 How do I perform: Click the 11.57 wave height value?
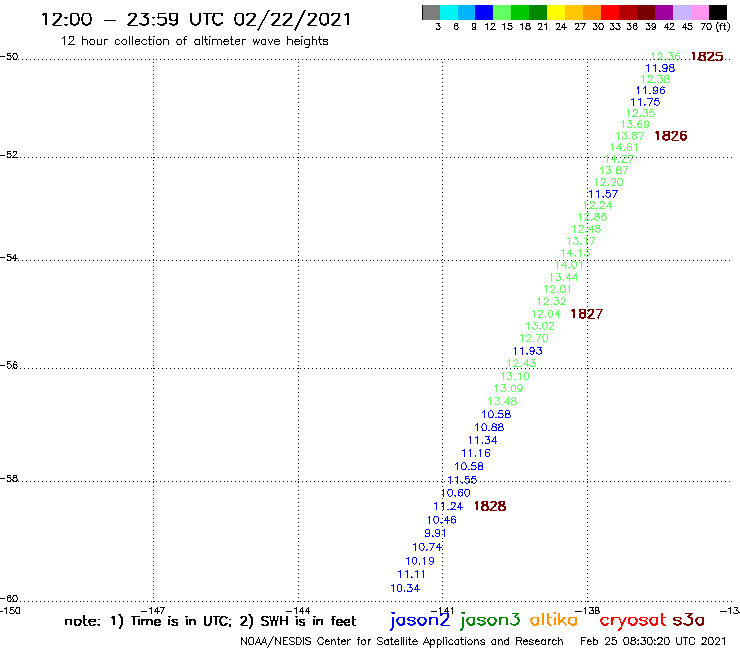pyautogui.click(x=603, y=194)
